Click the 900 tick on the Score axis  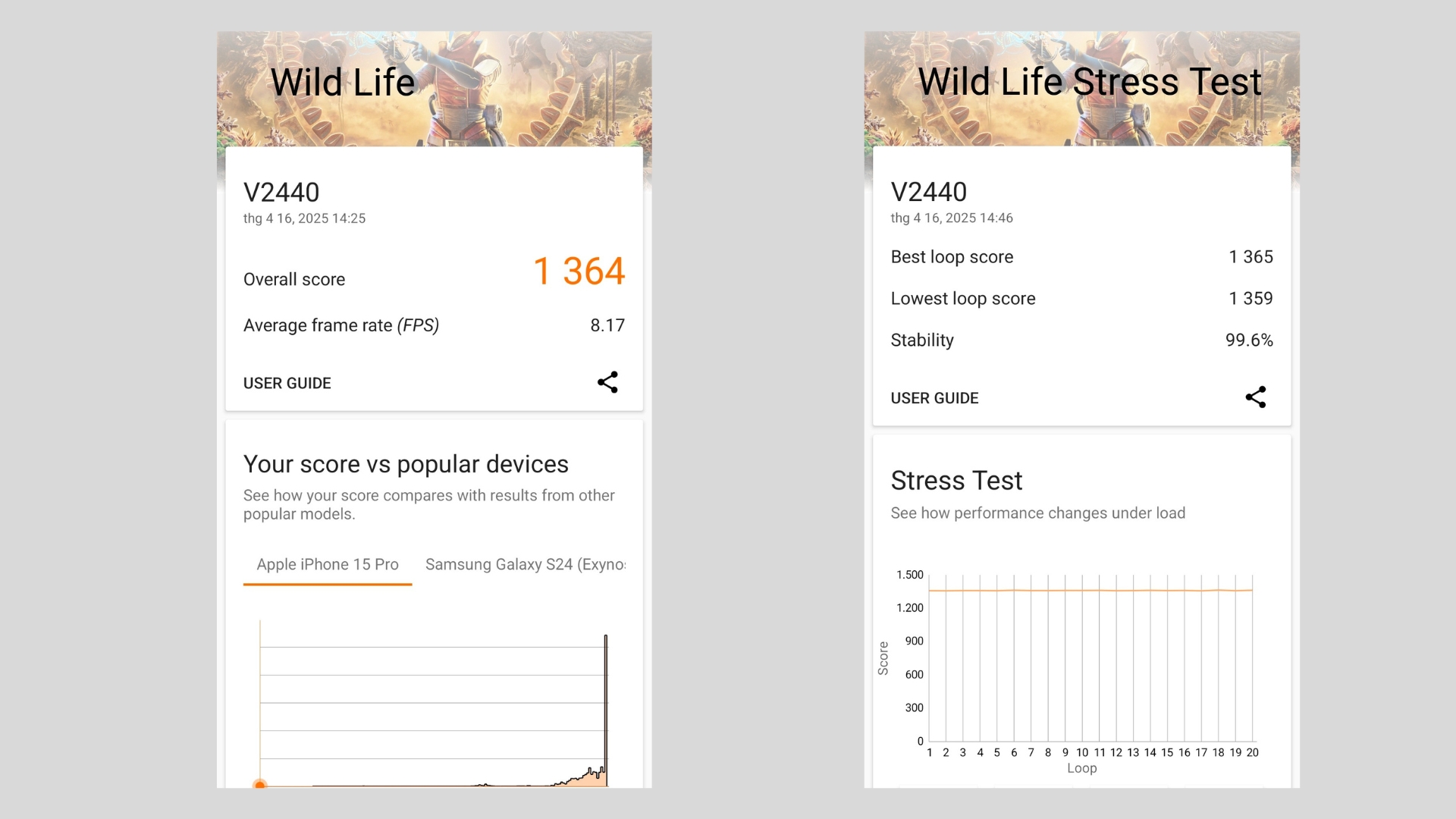tap(914, 642)
